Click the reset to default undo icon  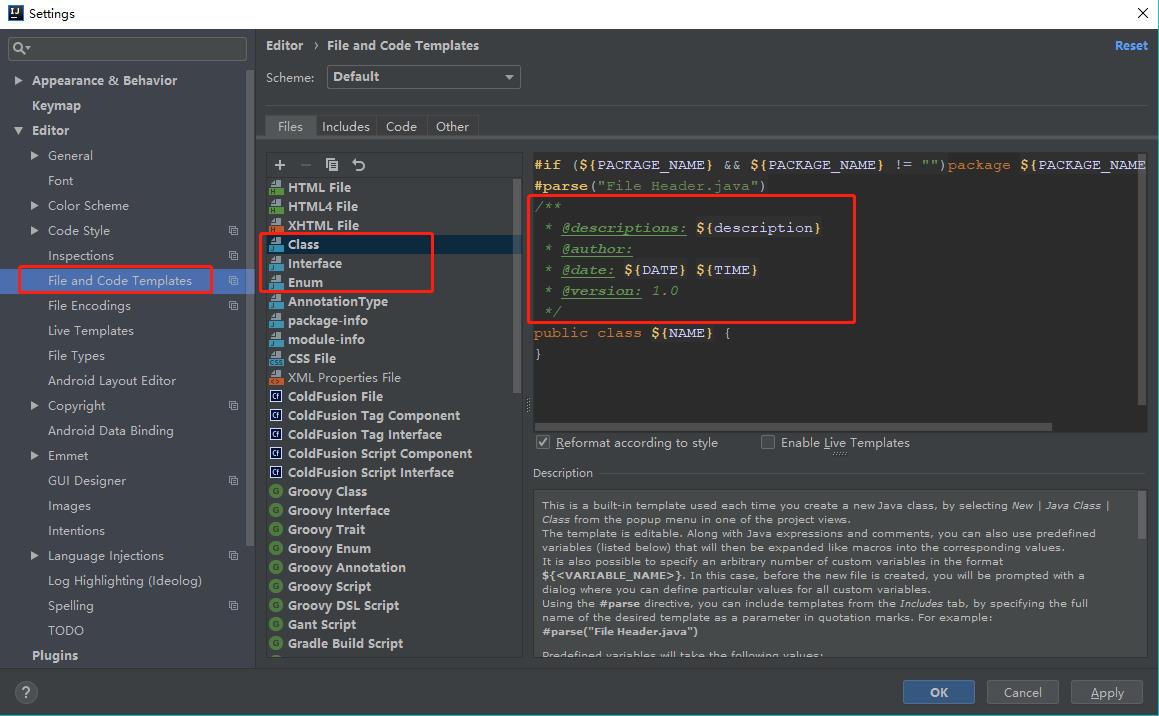click(358, 165)
